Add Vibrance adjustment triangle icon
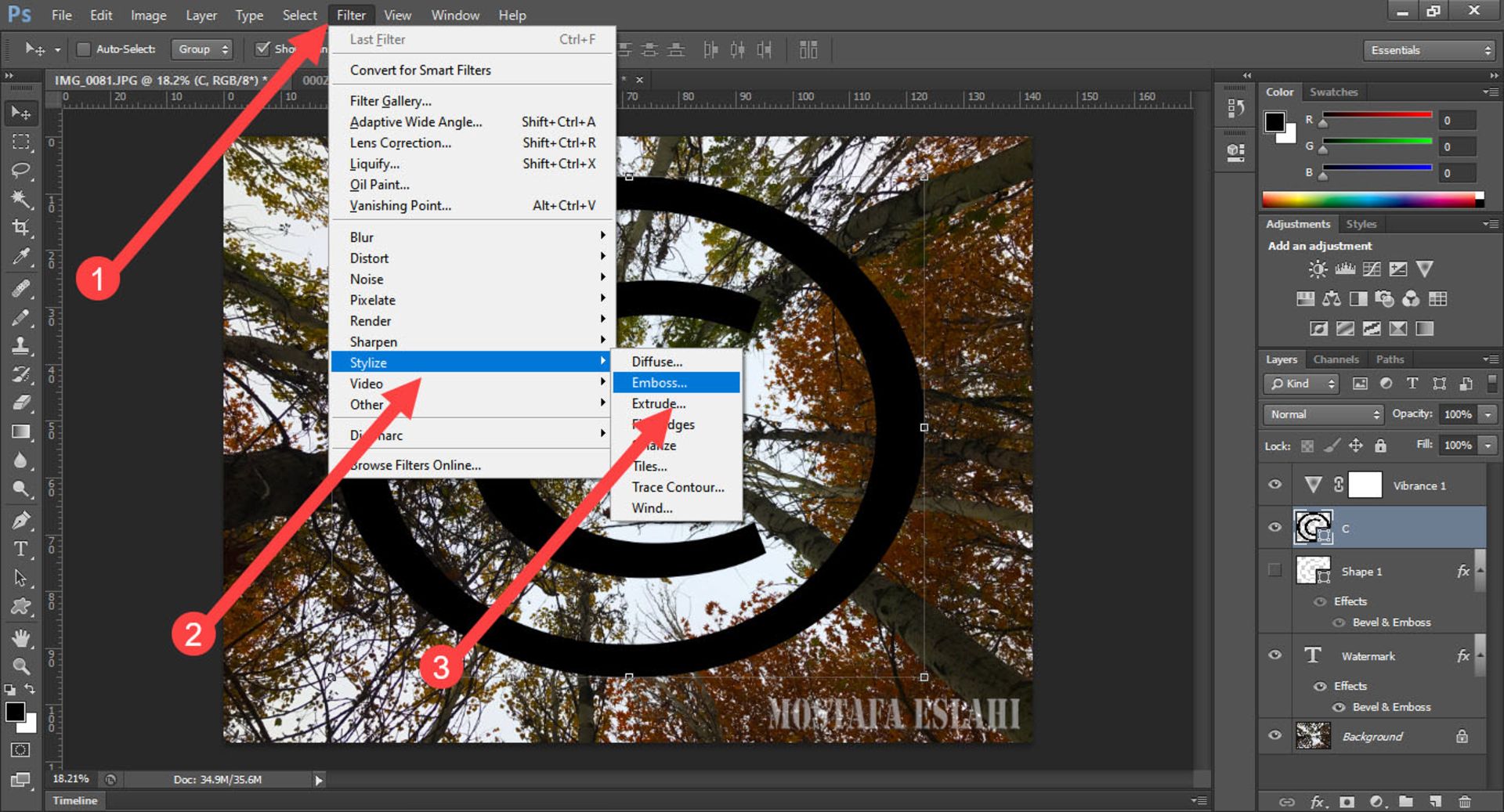Screen dimensions: 1504x812 pyautogui.click(x=1425, y=269)
